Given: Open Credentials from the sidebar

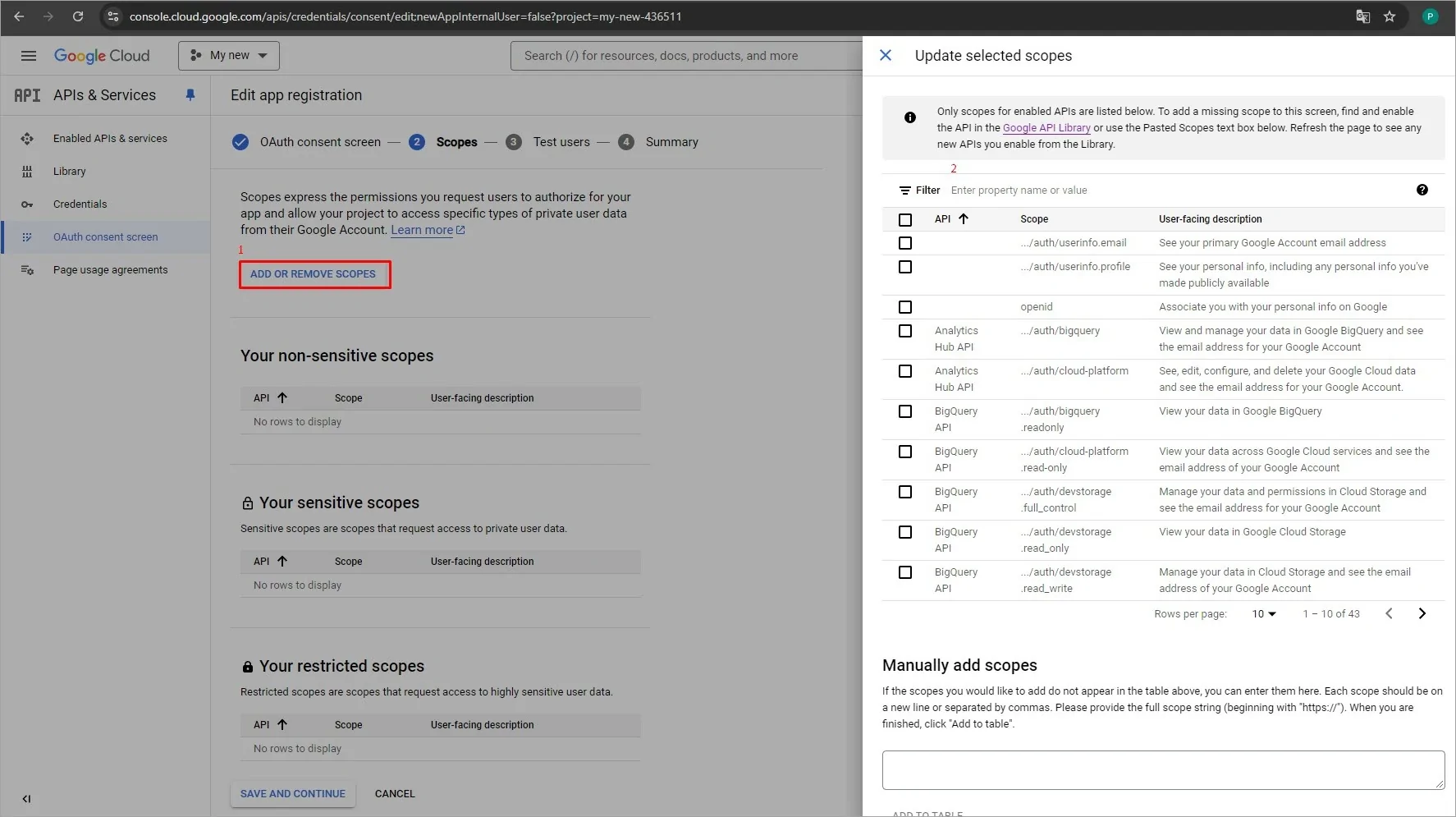Looking at the screenshot, I should click(79, 204).
